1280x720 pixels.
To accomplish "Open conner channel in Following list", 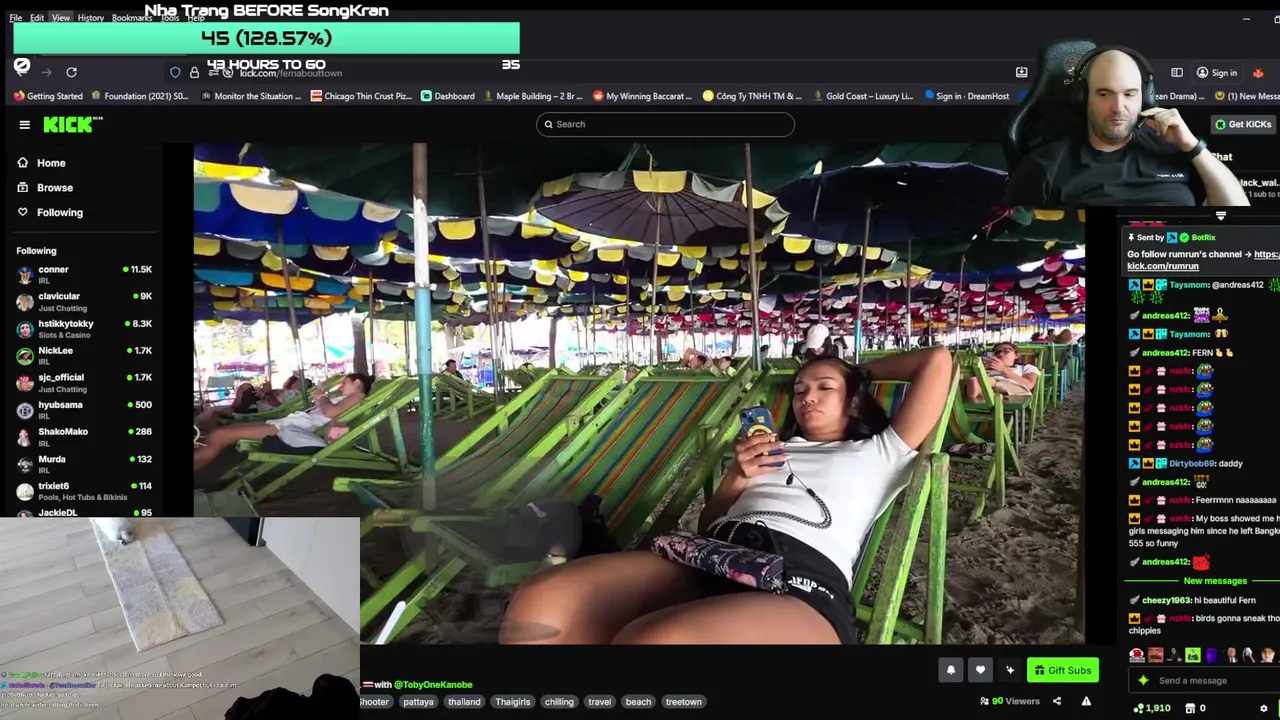I will tap(84, 274).
